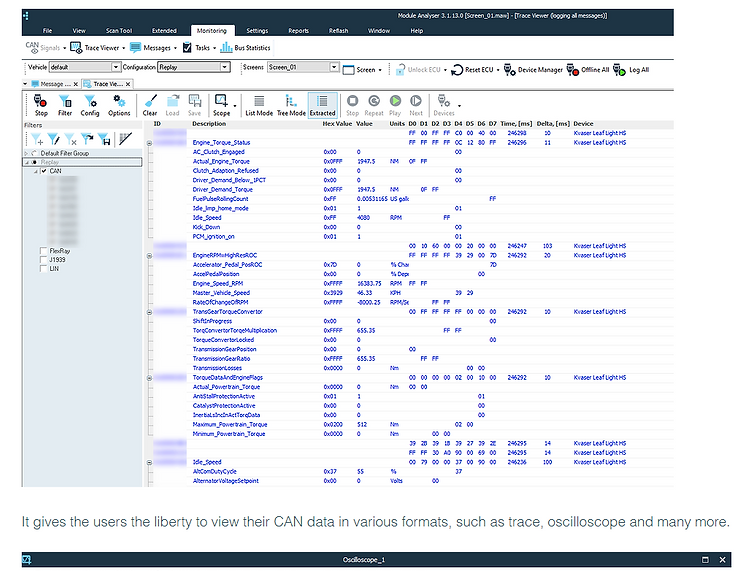Click the Next playback button
Screen dimensions: 740x571
coord(416,105)
